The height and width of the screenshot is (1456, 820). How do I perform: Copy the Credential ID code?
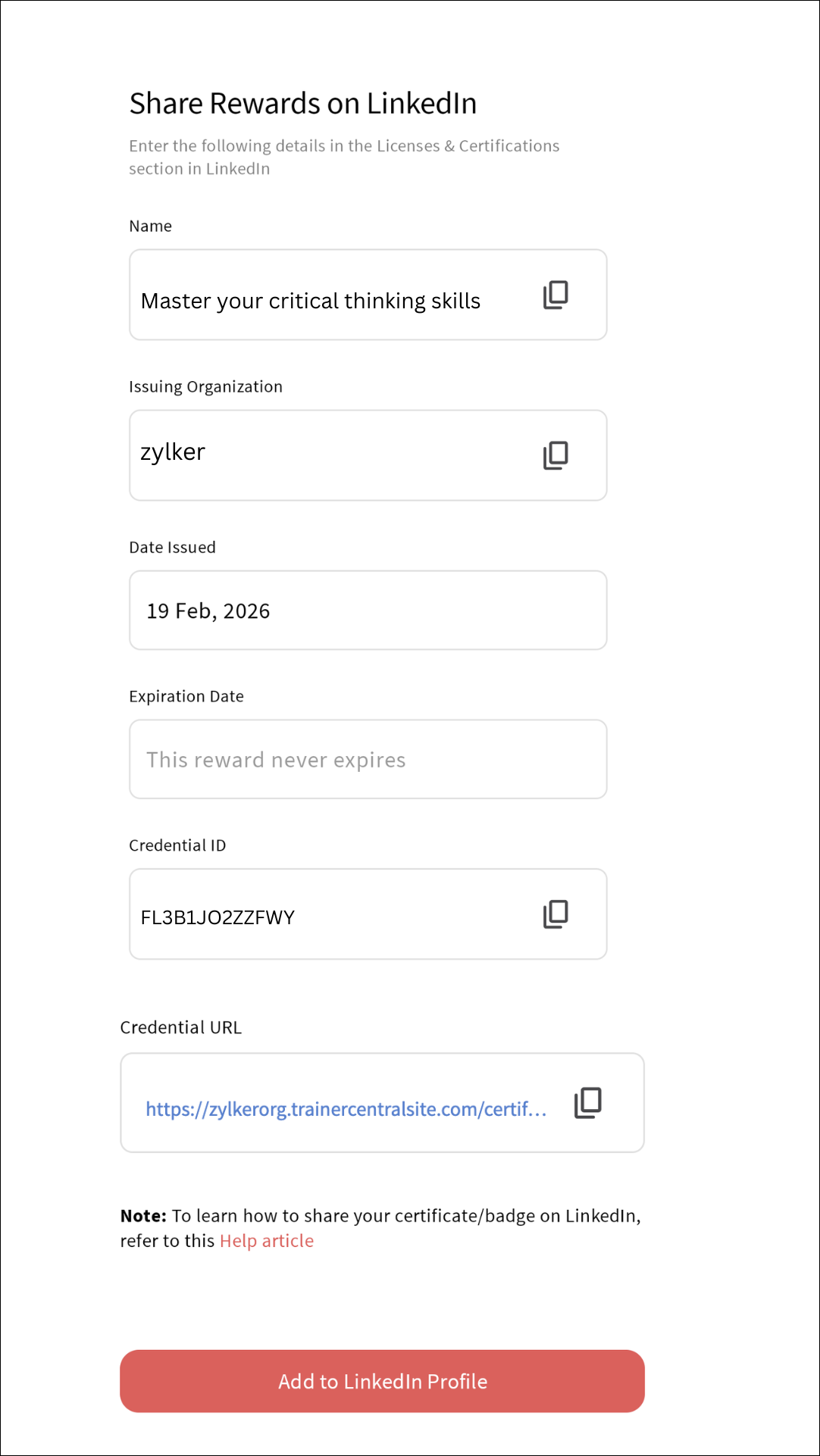[x=556, y=914]
